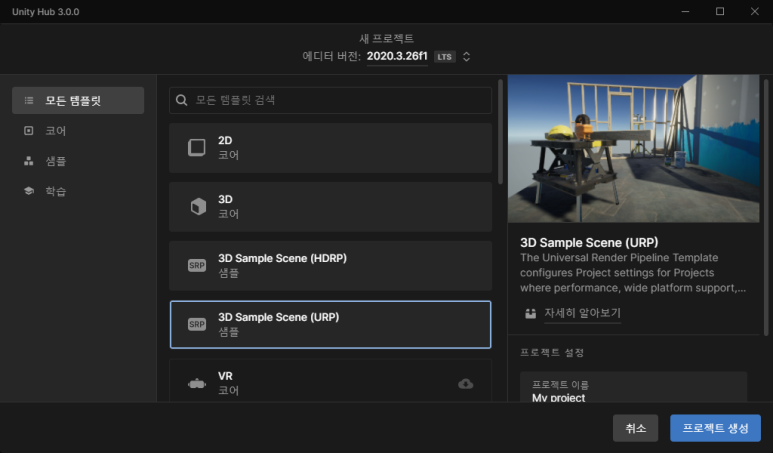773x453 pixels.
Task: Choose the 2D core template
Action: click(330, 148)
